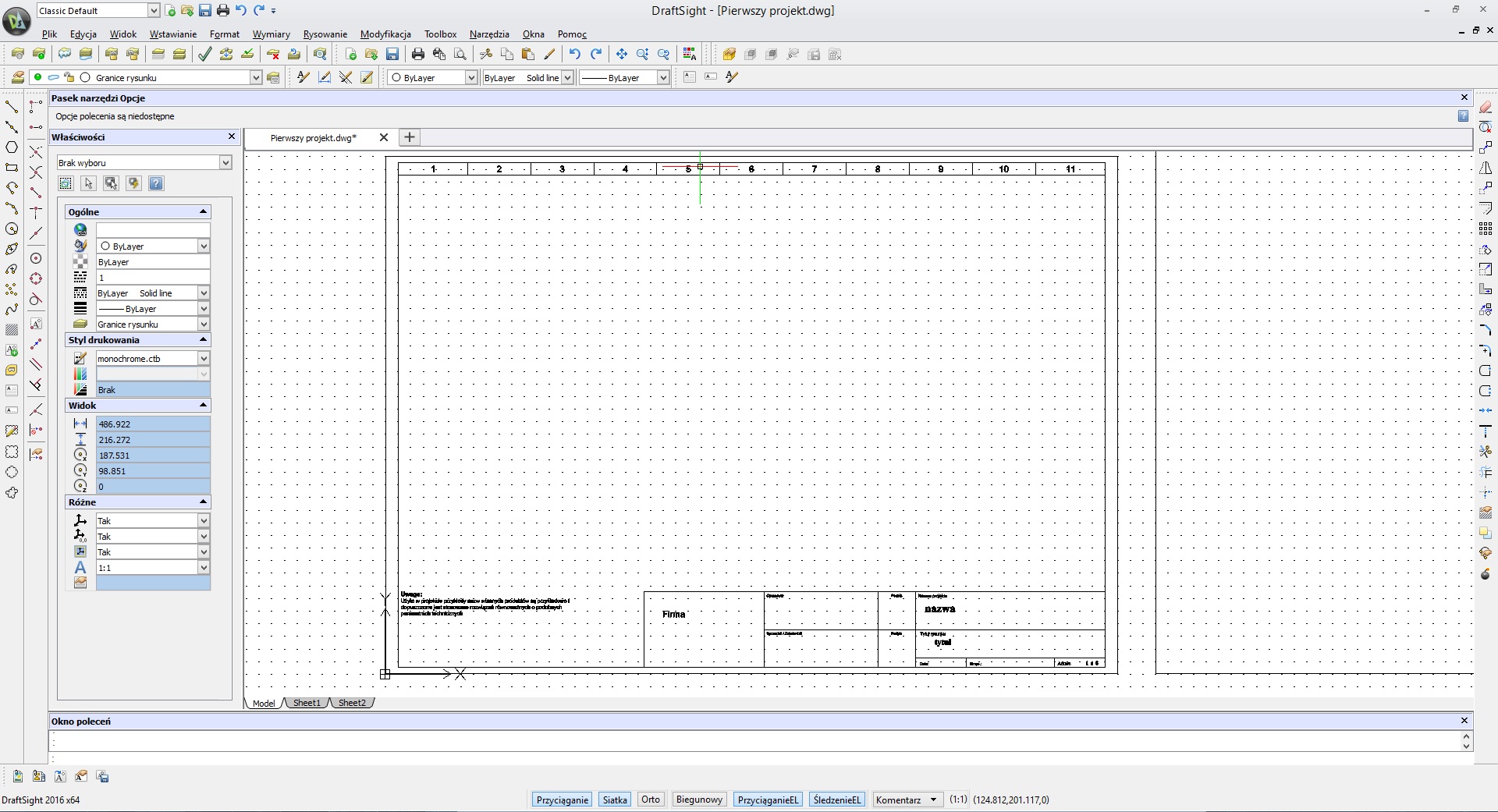Screen dimensions: 1498x812
Task: Collapse the Ogólne section
Action: (x=203, y=211)
